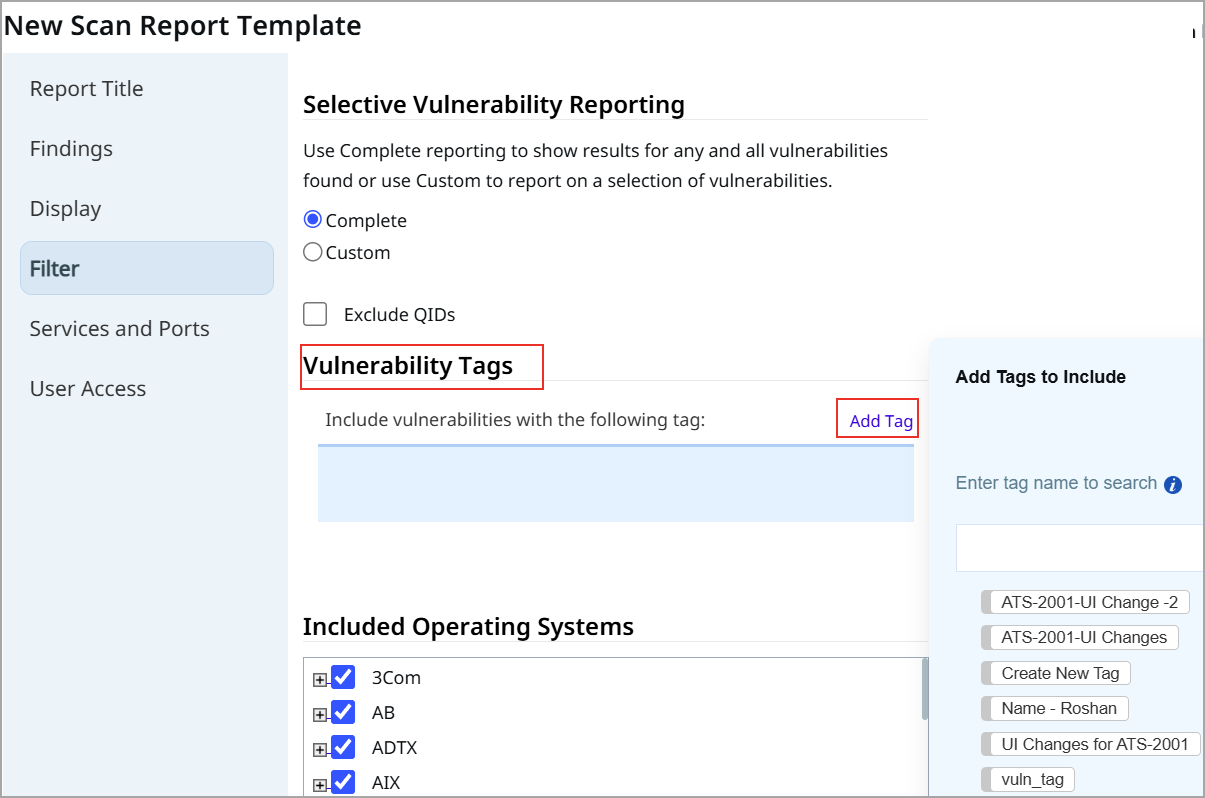Expand the 3Com tree node
This screenshot has width=1205, height=798.
pos(320,680)
